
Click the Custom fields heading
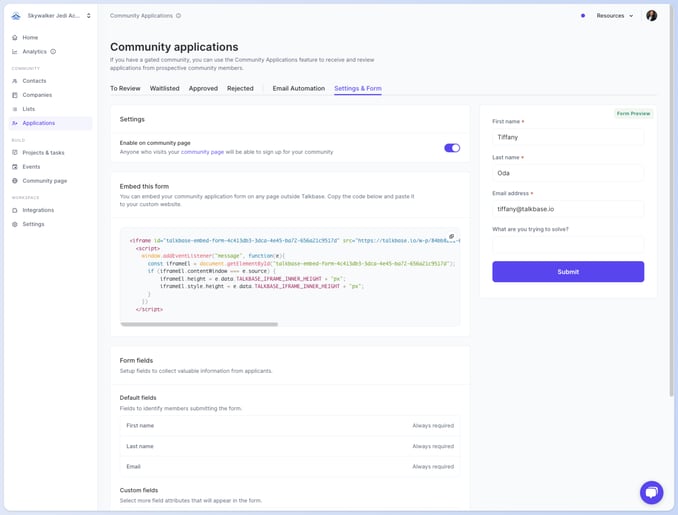point(139,490)
